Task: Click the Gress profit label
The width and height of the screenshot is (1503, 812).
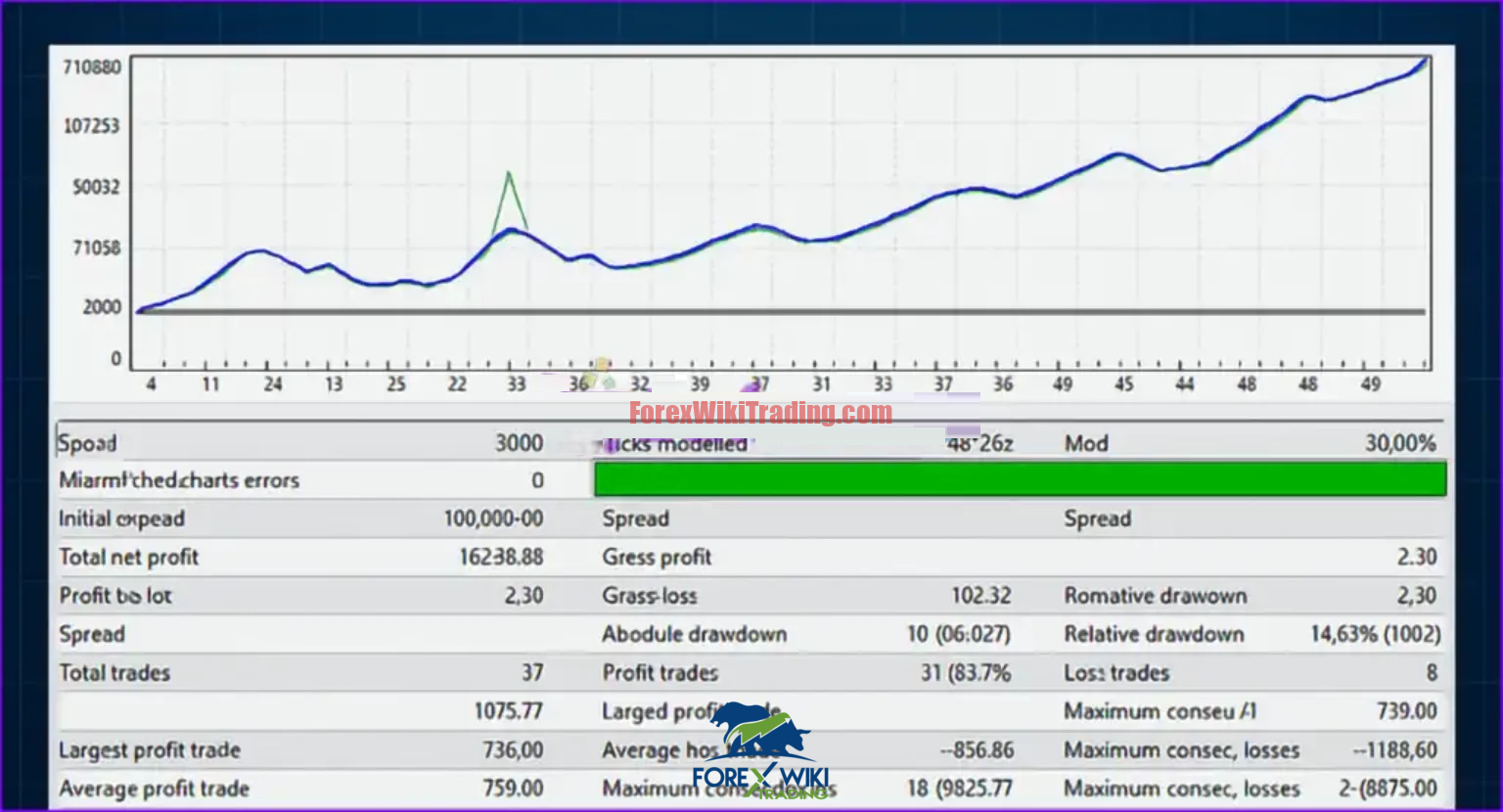Action: click(x=657, y=558)
